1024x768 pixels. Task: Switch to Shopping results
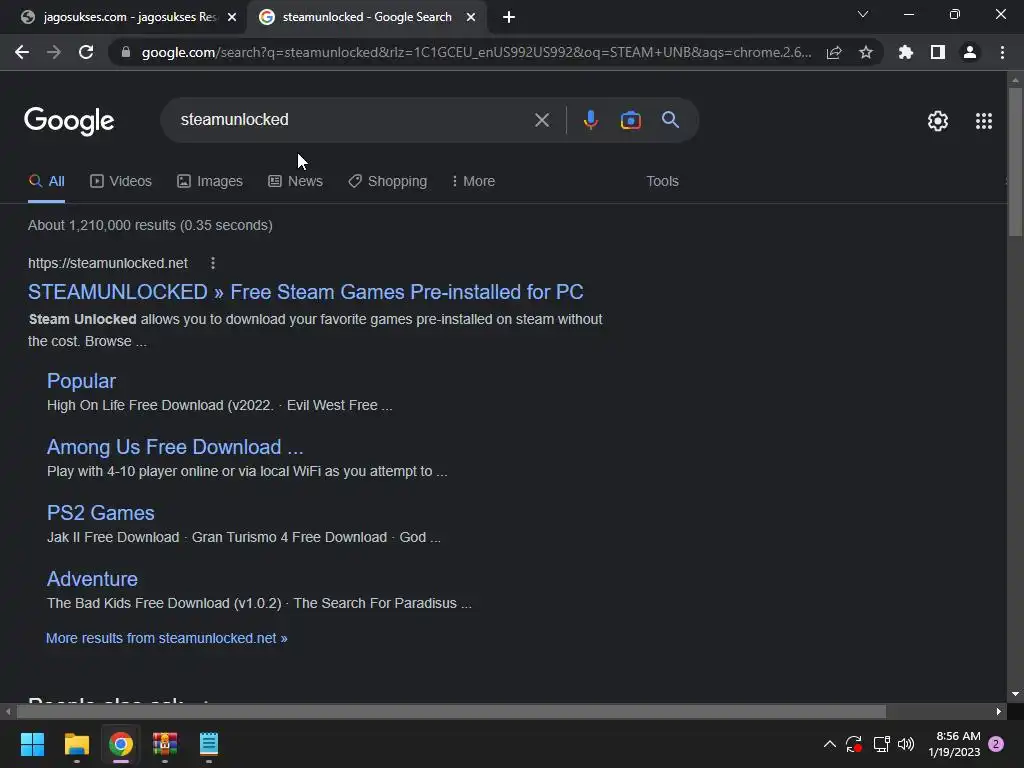point(387,181)
